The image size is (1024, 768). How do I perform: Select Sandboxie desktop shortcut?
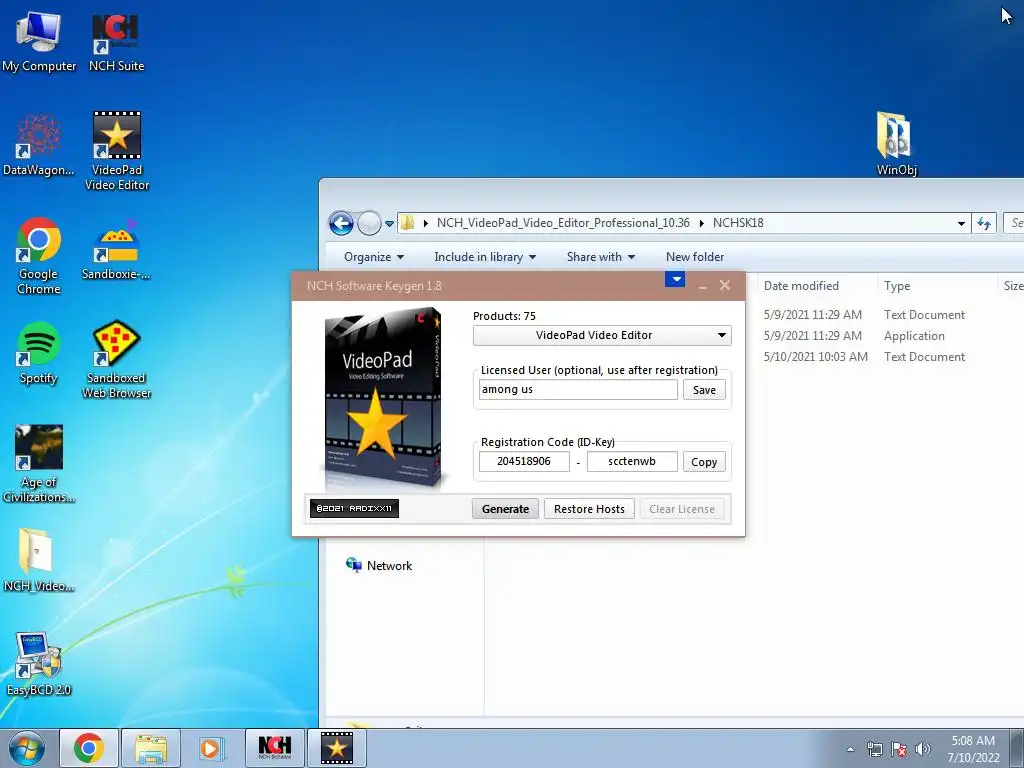click(116, 249)
